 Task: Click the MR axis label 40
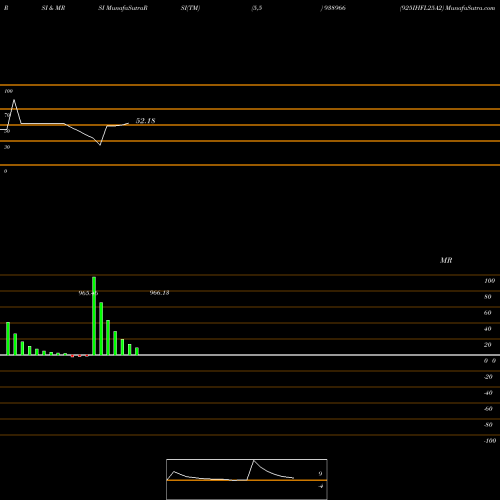(488, 329)
